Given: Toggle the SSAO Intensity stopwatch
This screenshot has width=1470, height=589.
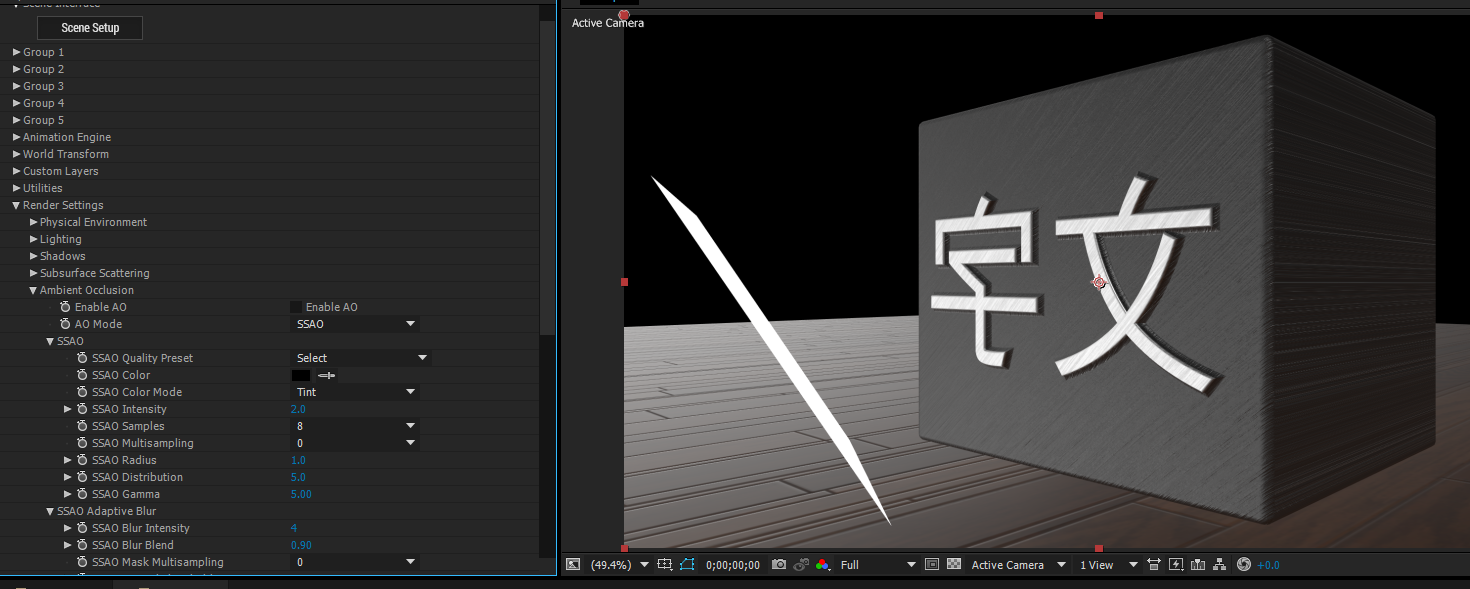Looking at the screenshot, I should [82, 409].
